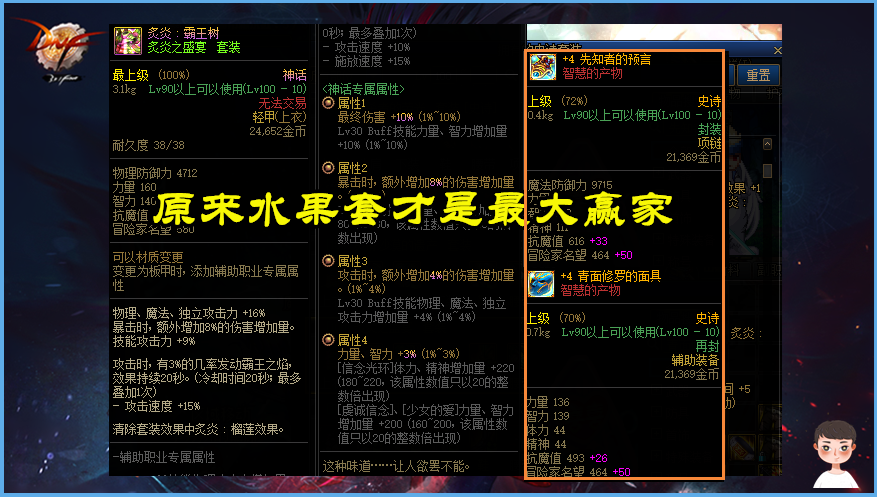The height and width of the screenshot is (497, 877).
Task: Click the 炙炎:霸王树 armor item icon
Action: [x=128, y=40]
